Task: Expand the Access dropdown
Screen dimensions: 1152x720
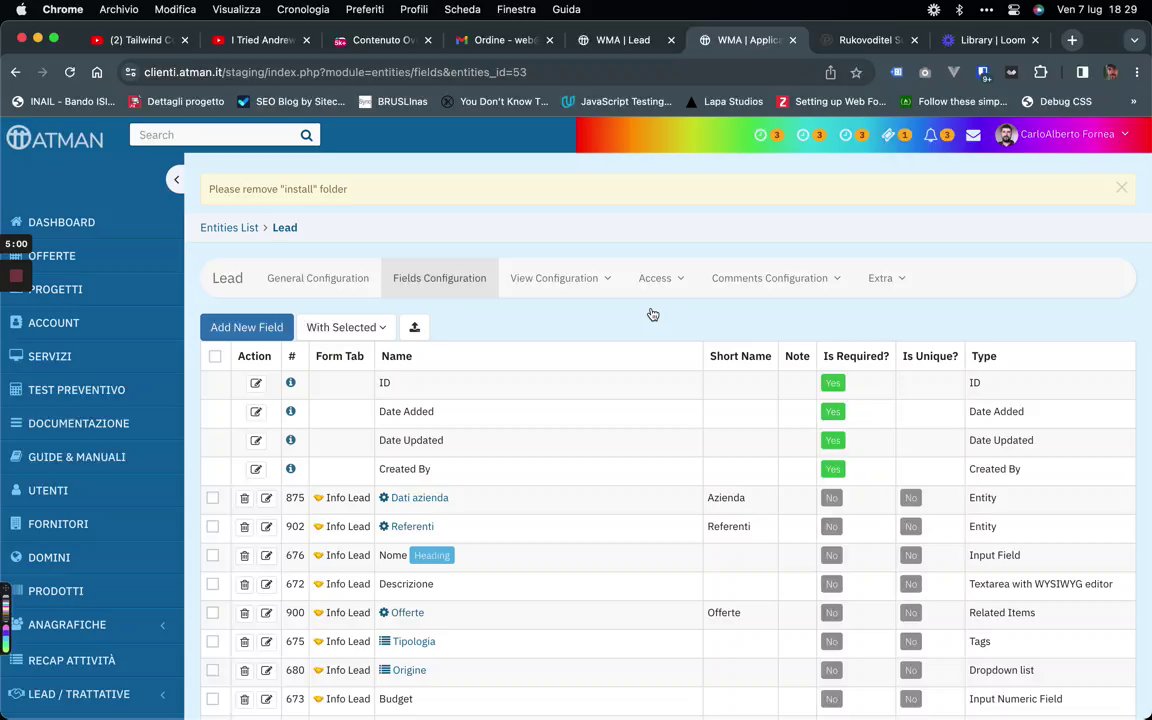Action: tap(661, 278)
